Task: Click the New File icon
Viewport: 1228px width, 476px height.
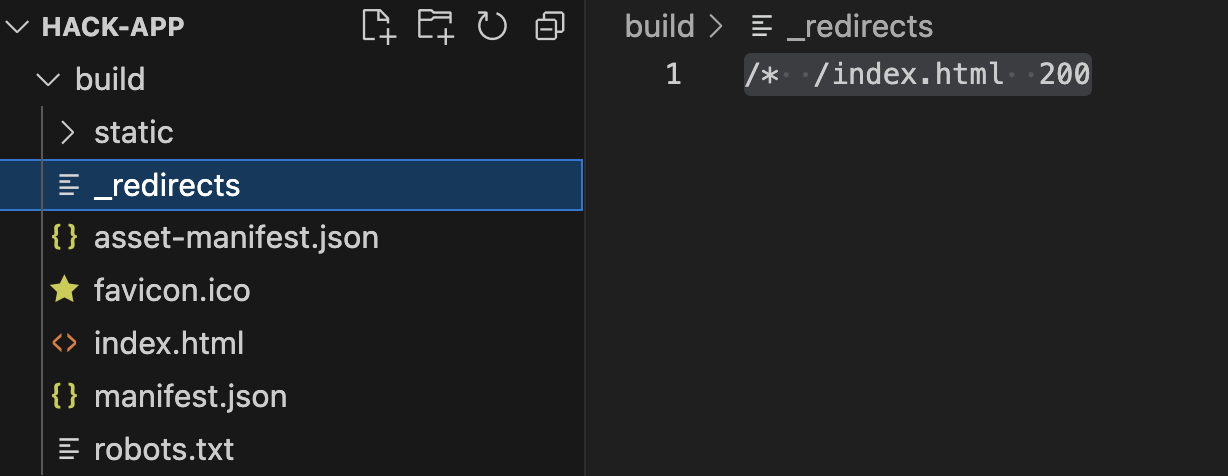Action: pos(379,26)
